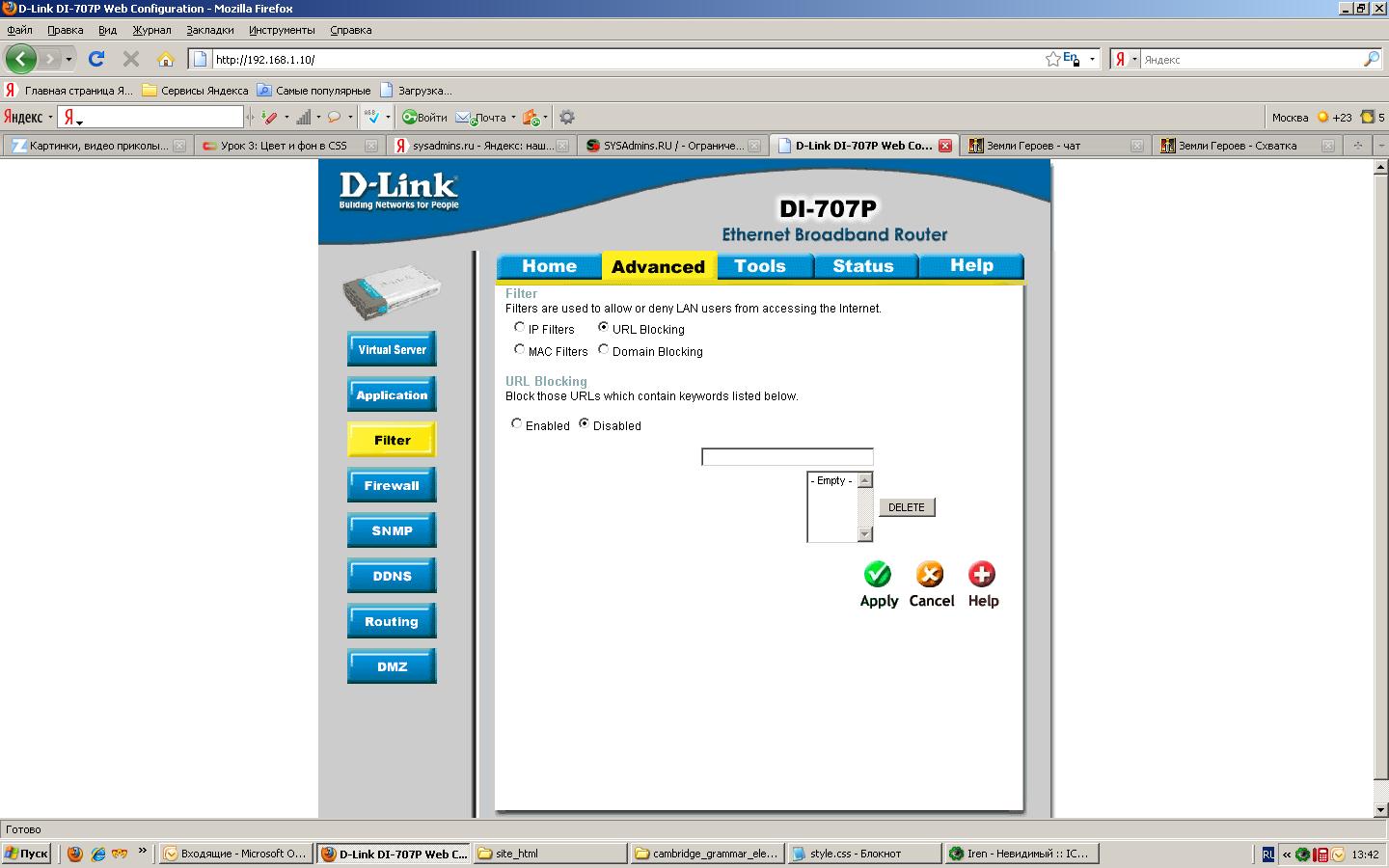Click the Yandex bar wallet icon
The height and width of the screenshot is (868, 1389).
pos(531,117)
